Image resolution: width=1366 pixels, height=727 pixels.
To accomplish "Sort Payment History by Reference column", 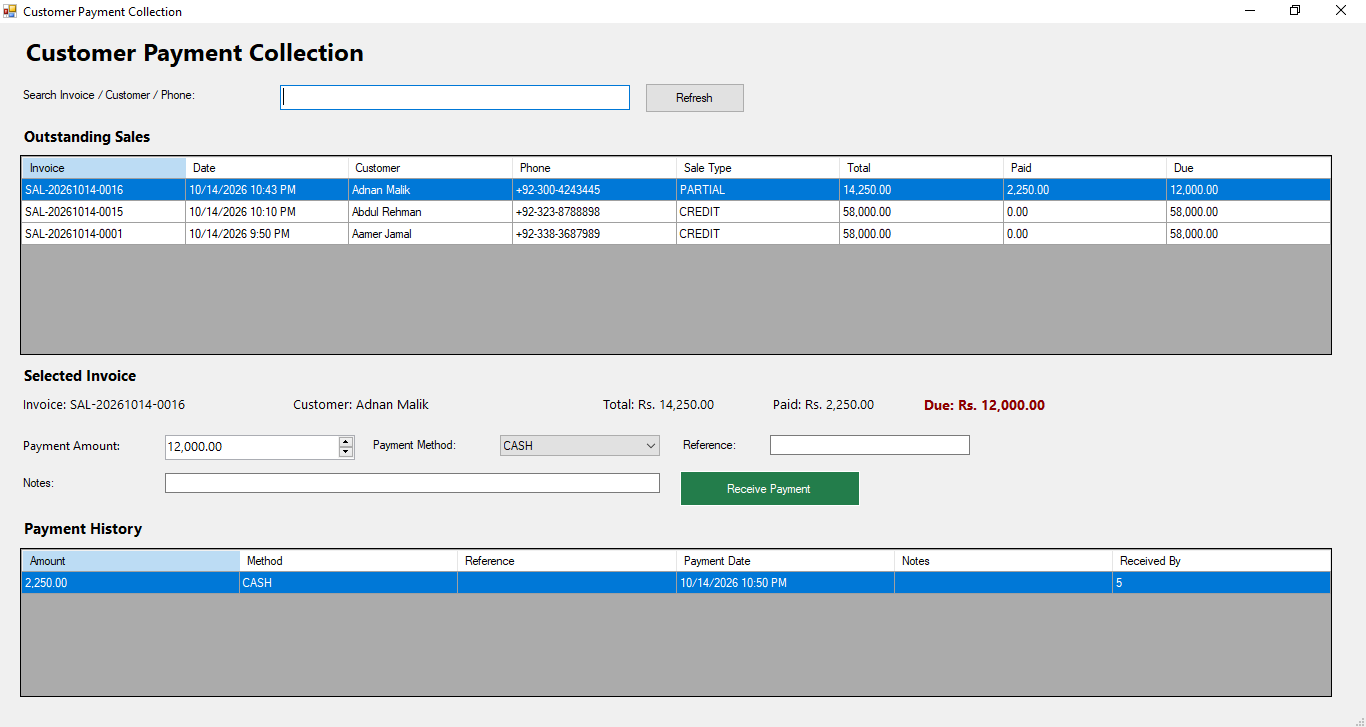I will 567,561.
